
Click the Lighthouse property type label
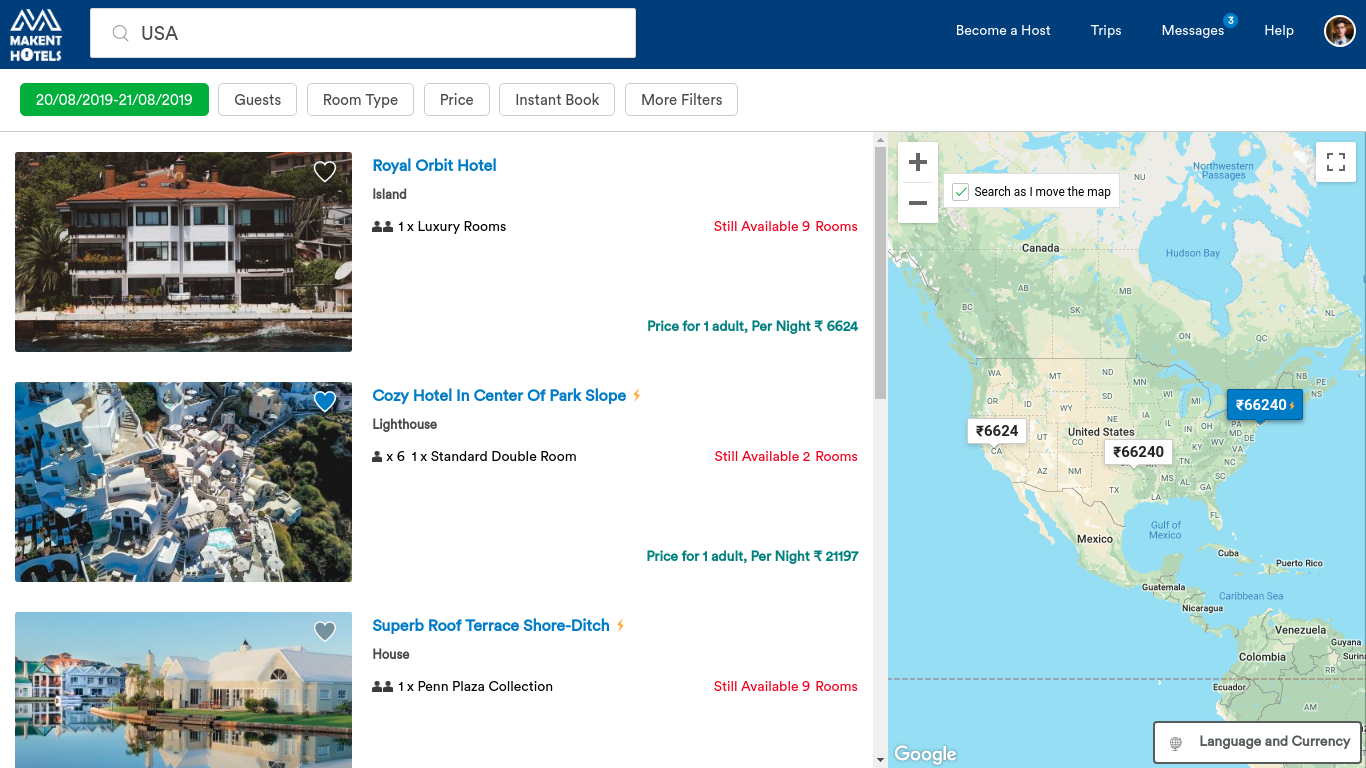pos(405,425)
